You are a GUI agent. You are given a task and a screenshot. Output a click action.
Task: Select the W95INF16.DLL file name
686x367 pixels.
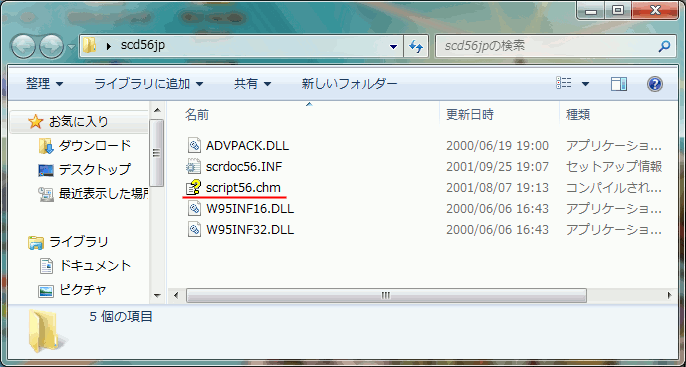[x=250, y=209]
